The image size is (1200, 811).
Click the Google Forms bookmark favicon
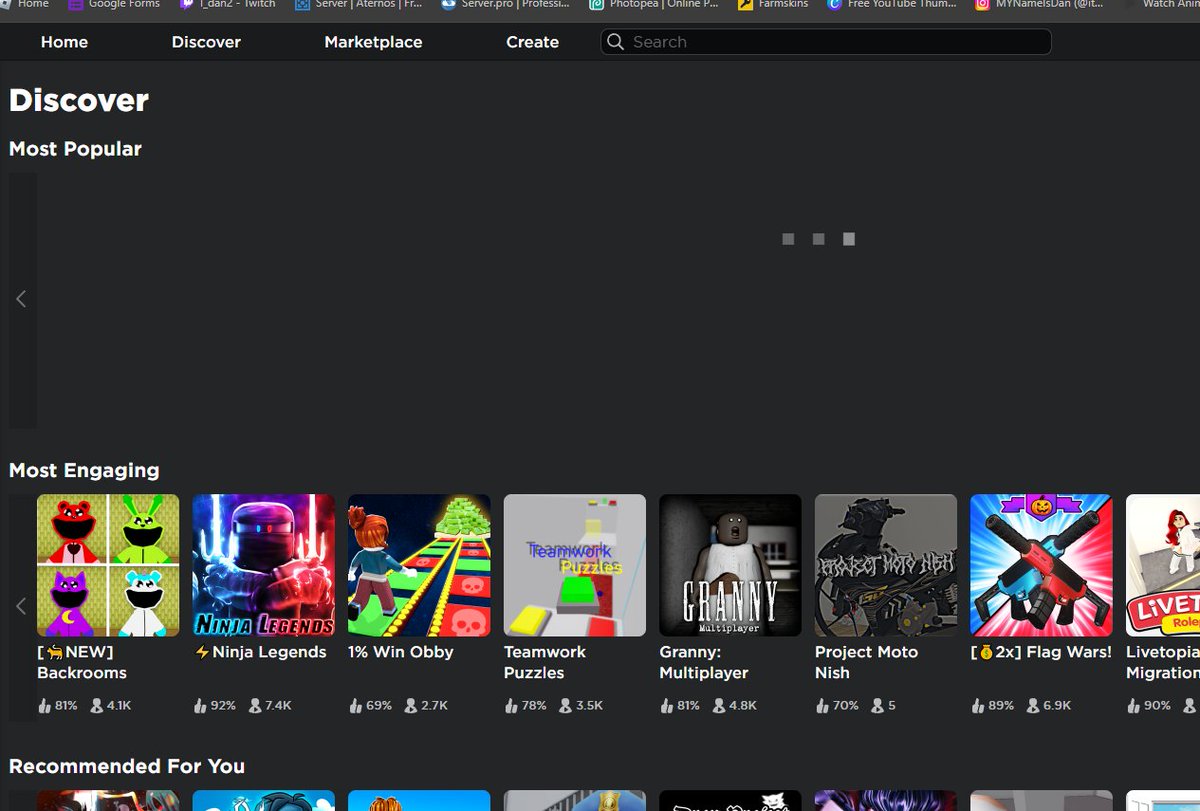coord(76,4)
